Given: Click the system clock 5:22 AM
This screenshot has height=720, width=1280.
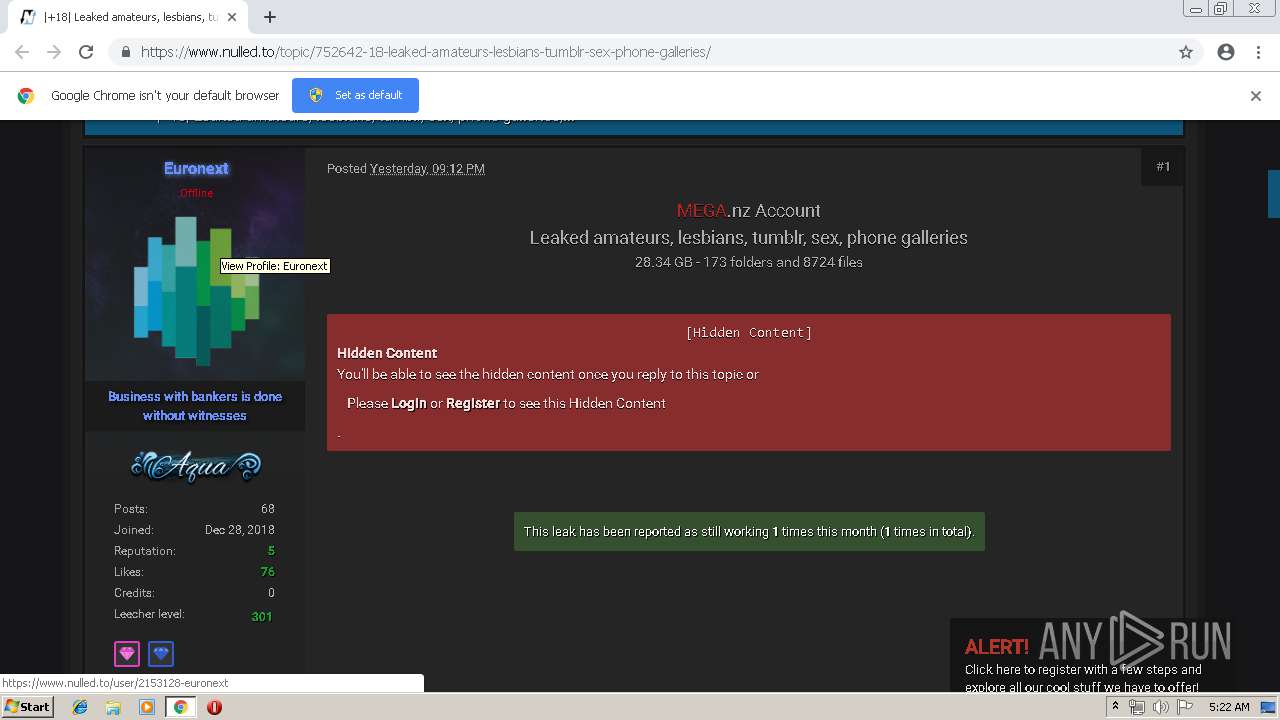Looking at the screenshot, I should tap(1229, 707).
